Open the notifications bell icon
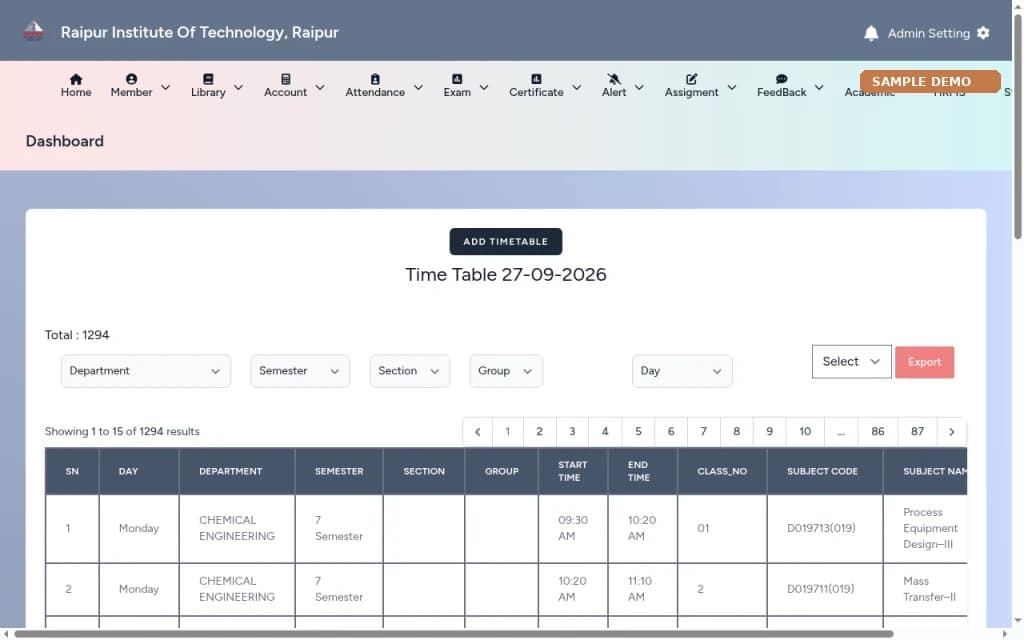The width and height of the screenshot is (1024, 640). [x=871, y=33]
